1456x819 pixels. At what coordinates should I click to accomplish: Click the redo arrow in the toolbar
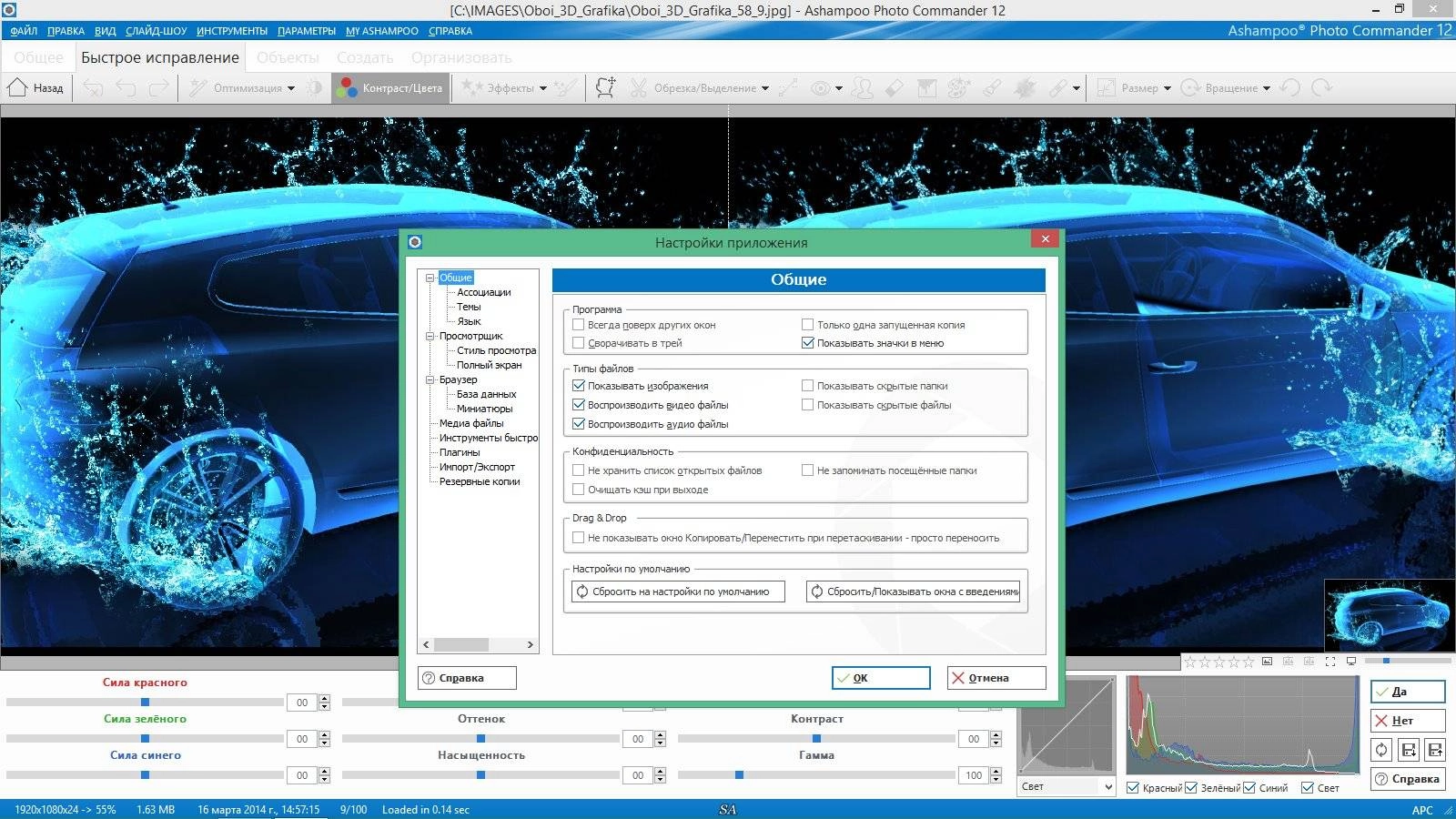coord(159,87)
